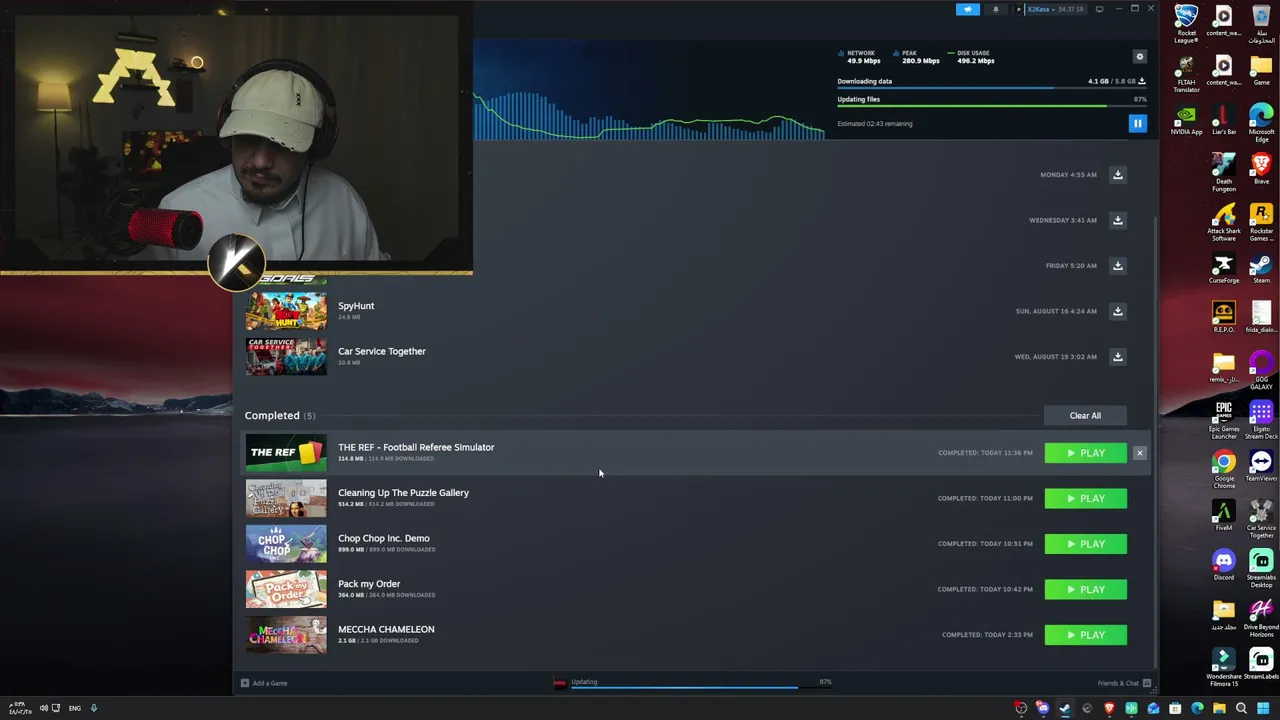
Task: Play Cleaning Up The Puzzle Gallery
Action: pos(1086,499)
